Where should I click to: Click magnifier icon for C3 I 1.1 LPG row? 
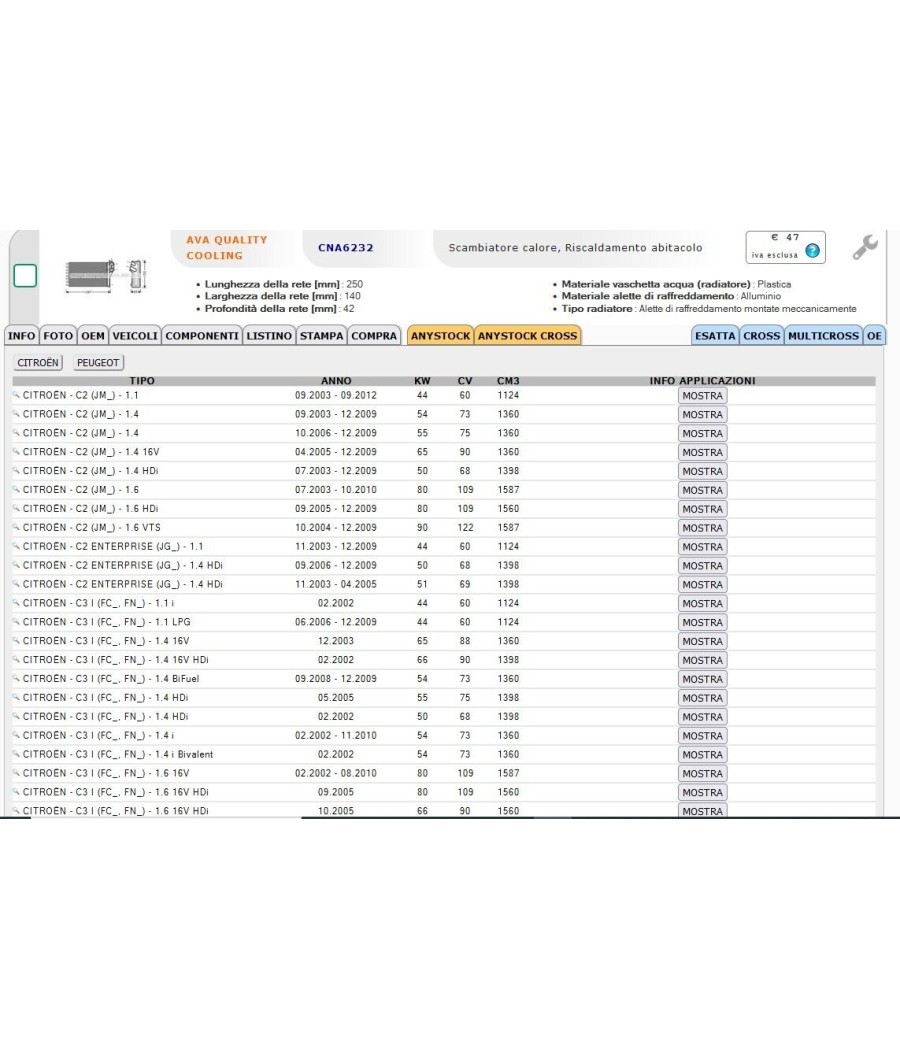(x=16, y=621)
